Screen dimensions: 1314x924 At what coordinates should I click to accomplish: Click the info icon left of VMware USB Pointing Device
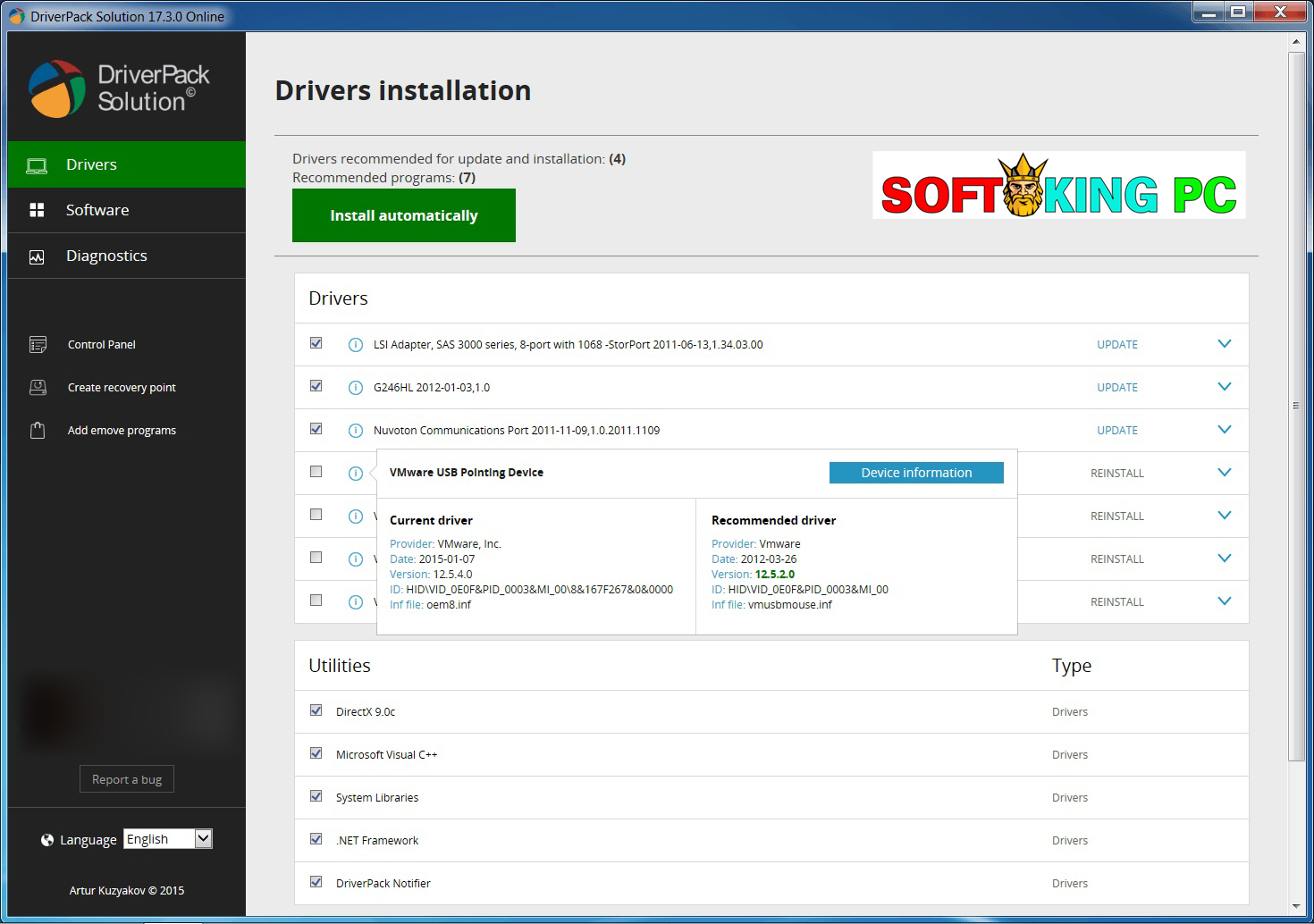pyautogui.click(x=355, y=474)
